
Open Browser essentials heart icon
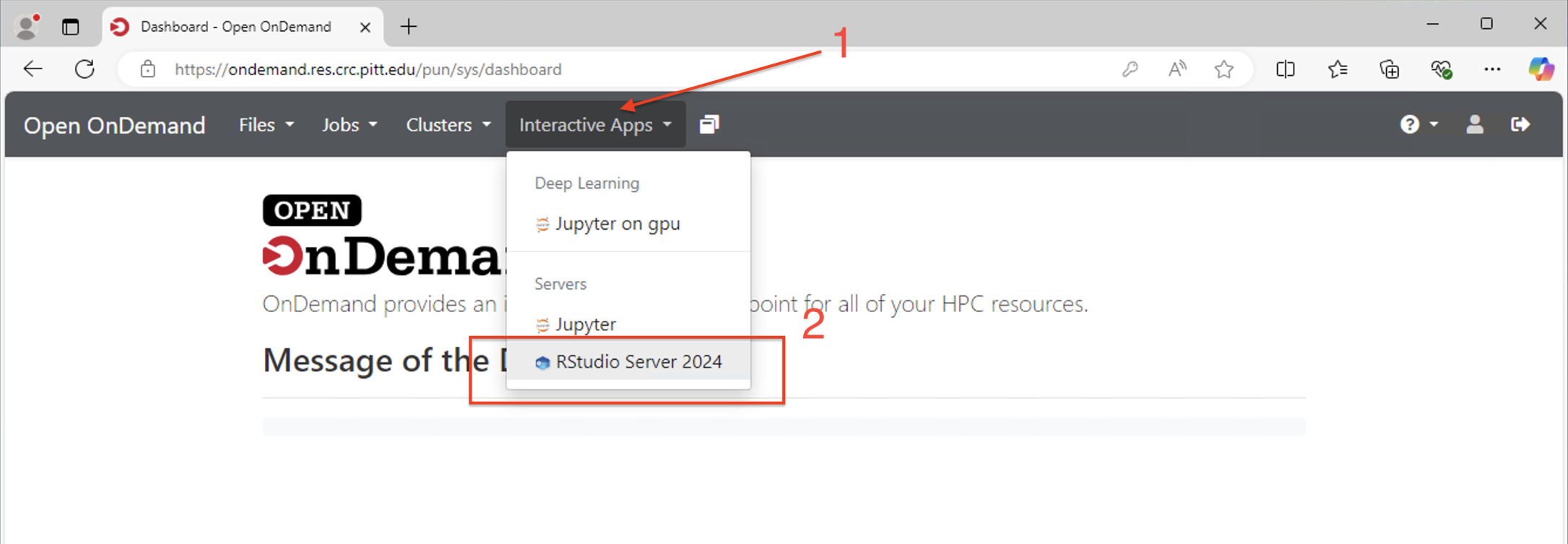tap(1442, 69)
